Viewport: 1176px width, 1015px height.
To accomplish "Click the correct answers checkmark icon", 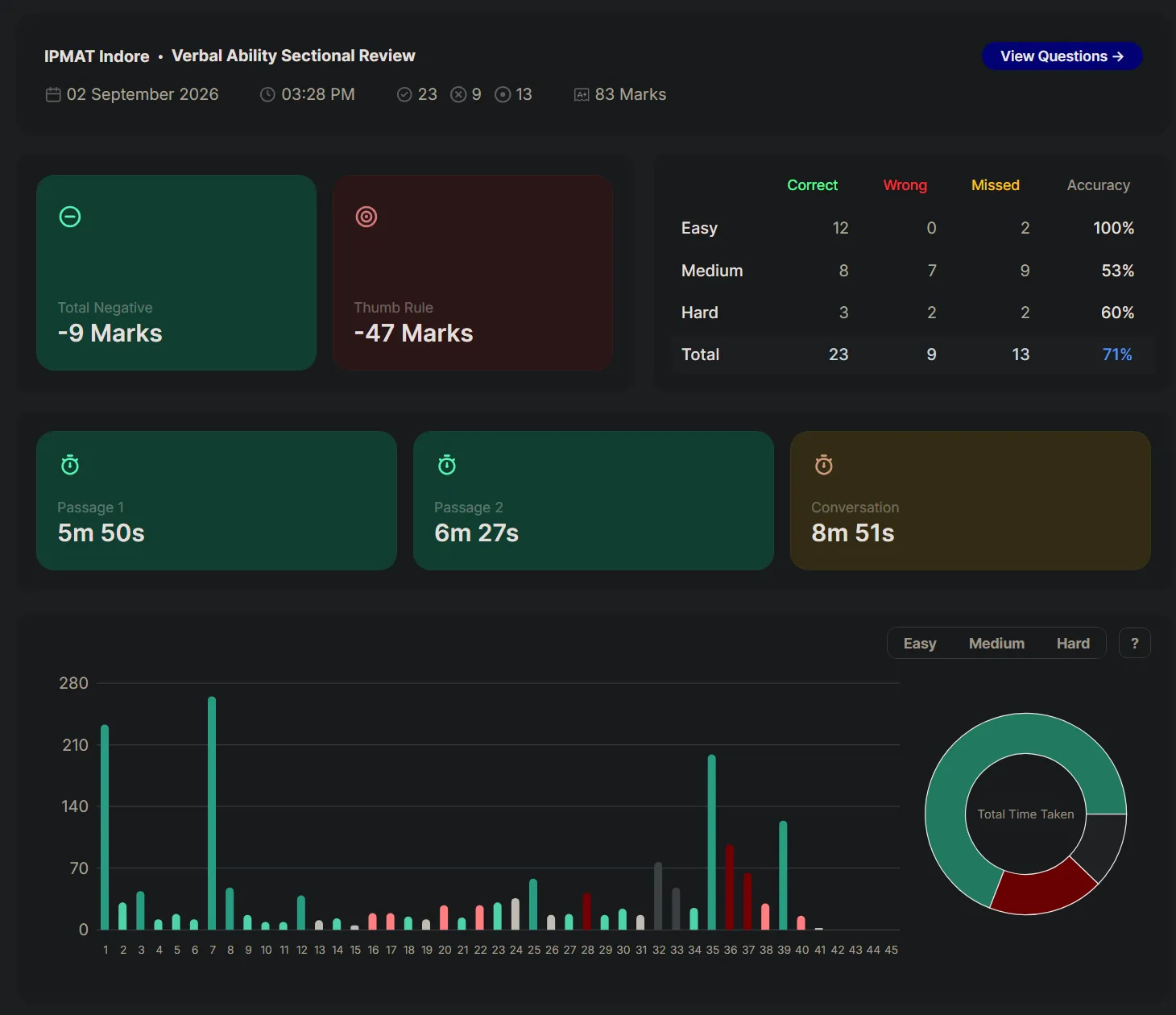I will (x=404, y=95).
